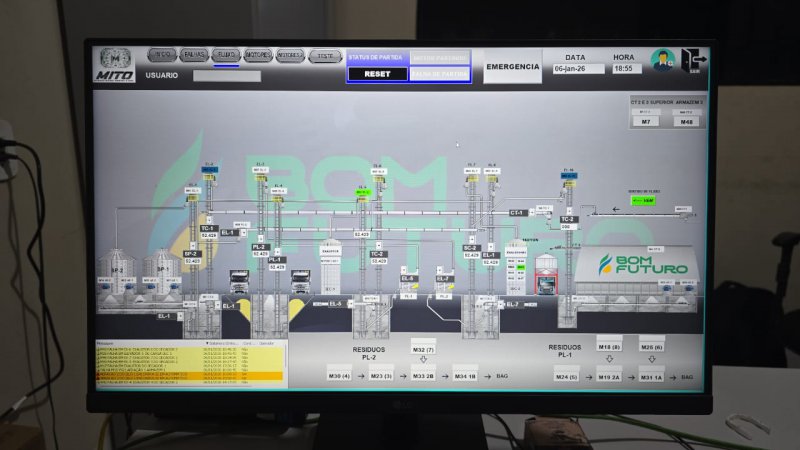This screenshot has height=450, width=800.
Task: Click the USUARIO input field
Action: pyautogui.click(x=227, y=76)
